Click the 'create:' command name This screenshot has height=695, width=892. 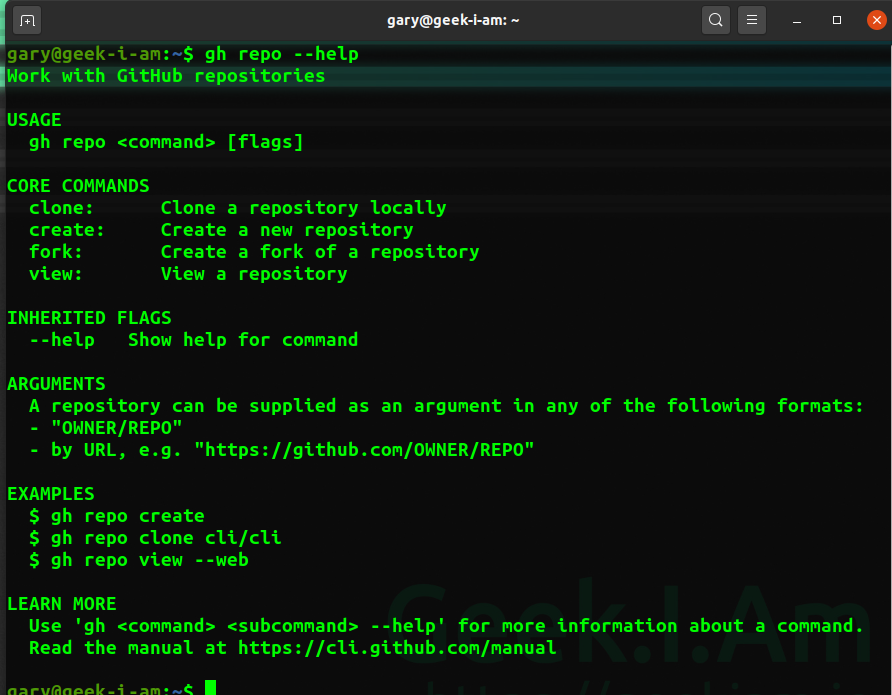[x=67, y=230]
